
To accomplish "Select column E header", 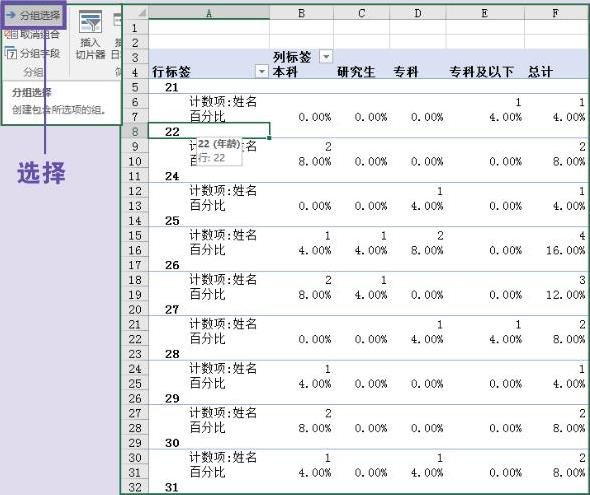I will pyautogui.click(x=485, y=13).
